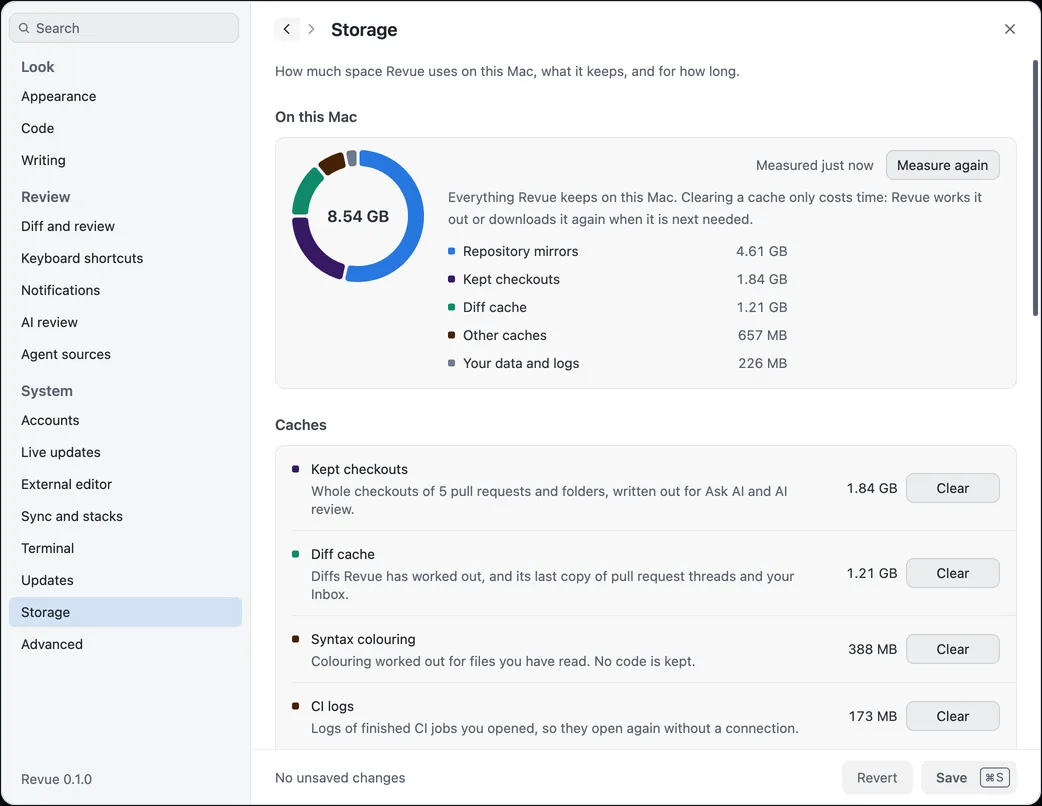This screenshot has height=806, width=1042.
Task: Open the AI review page
Action: (x=126, y=322)
